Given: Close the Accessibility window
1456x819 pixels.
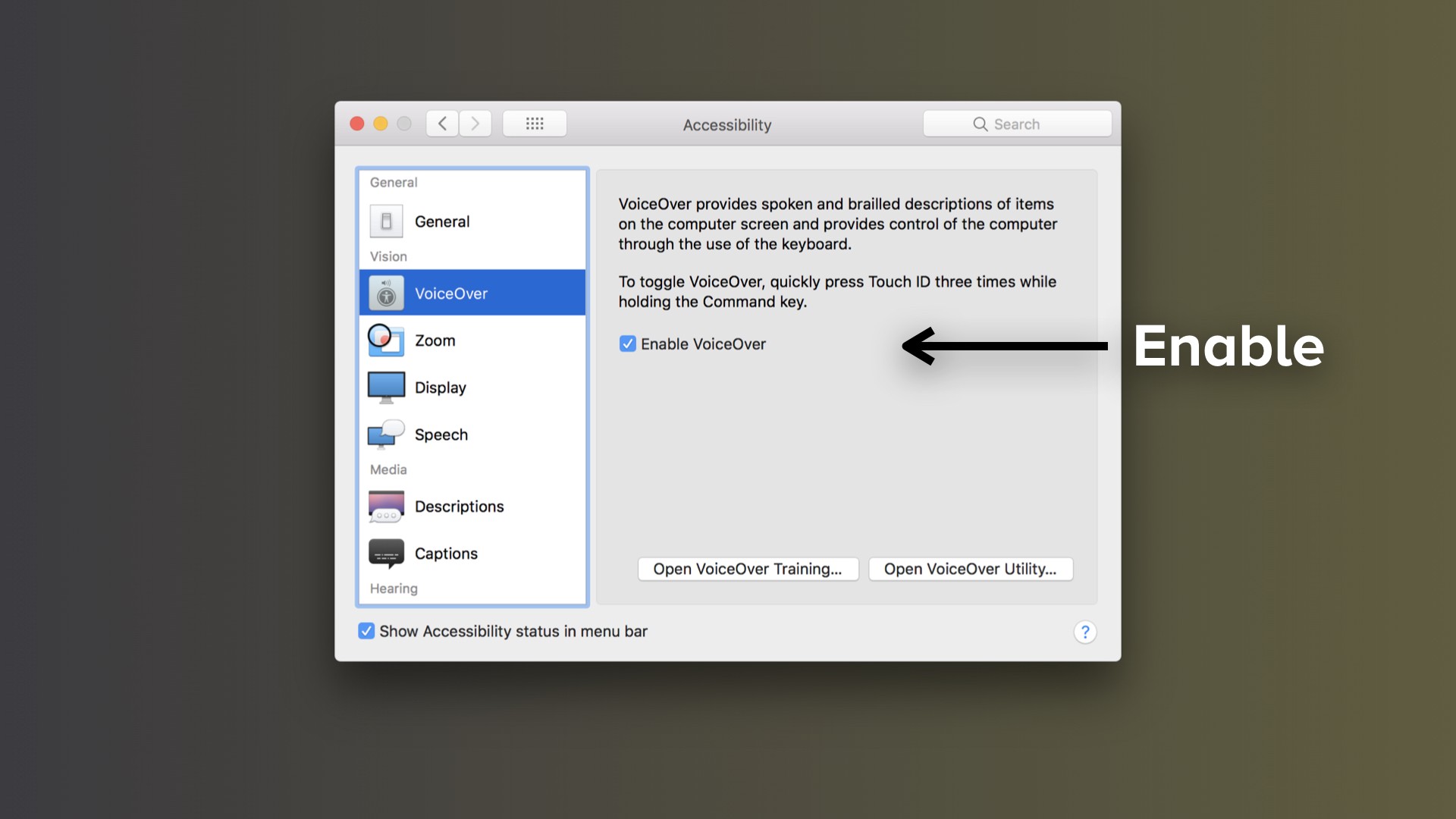Looking at the screenshot, I should 357,124.
